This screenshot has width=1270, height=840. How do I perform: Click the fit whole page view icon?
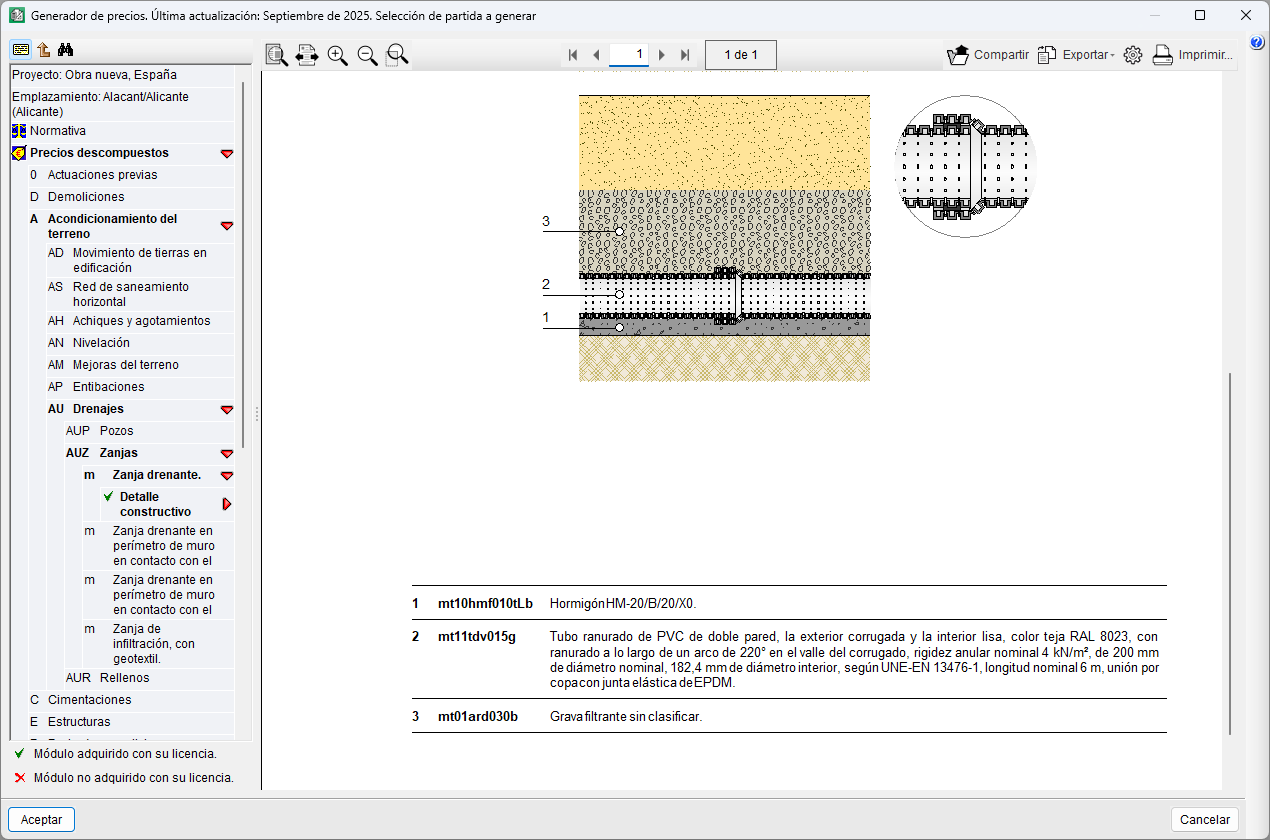[x=277, y=55]
